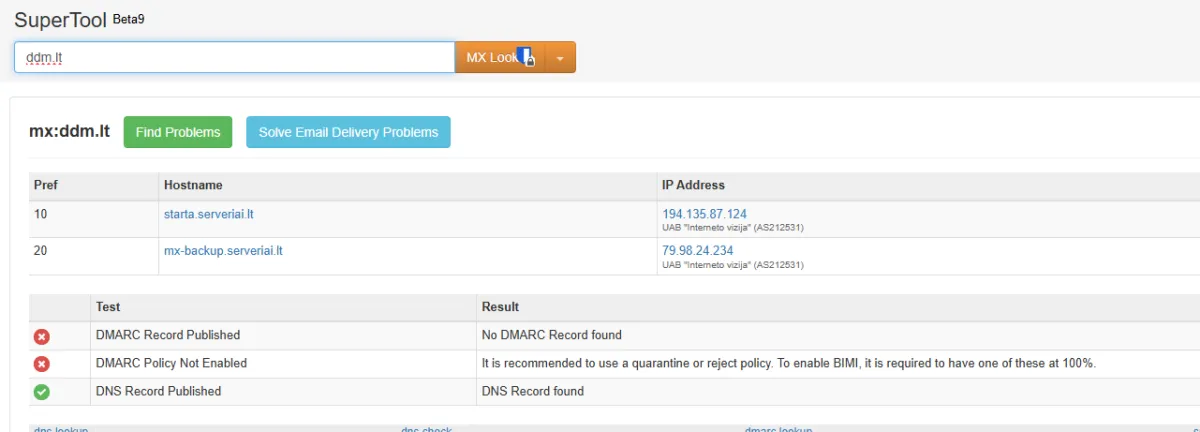Viewport: 1200px width, 432px height.
Task: Open IP address 79.98.24.234 link
Action: point(697,251)
